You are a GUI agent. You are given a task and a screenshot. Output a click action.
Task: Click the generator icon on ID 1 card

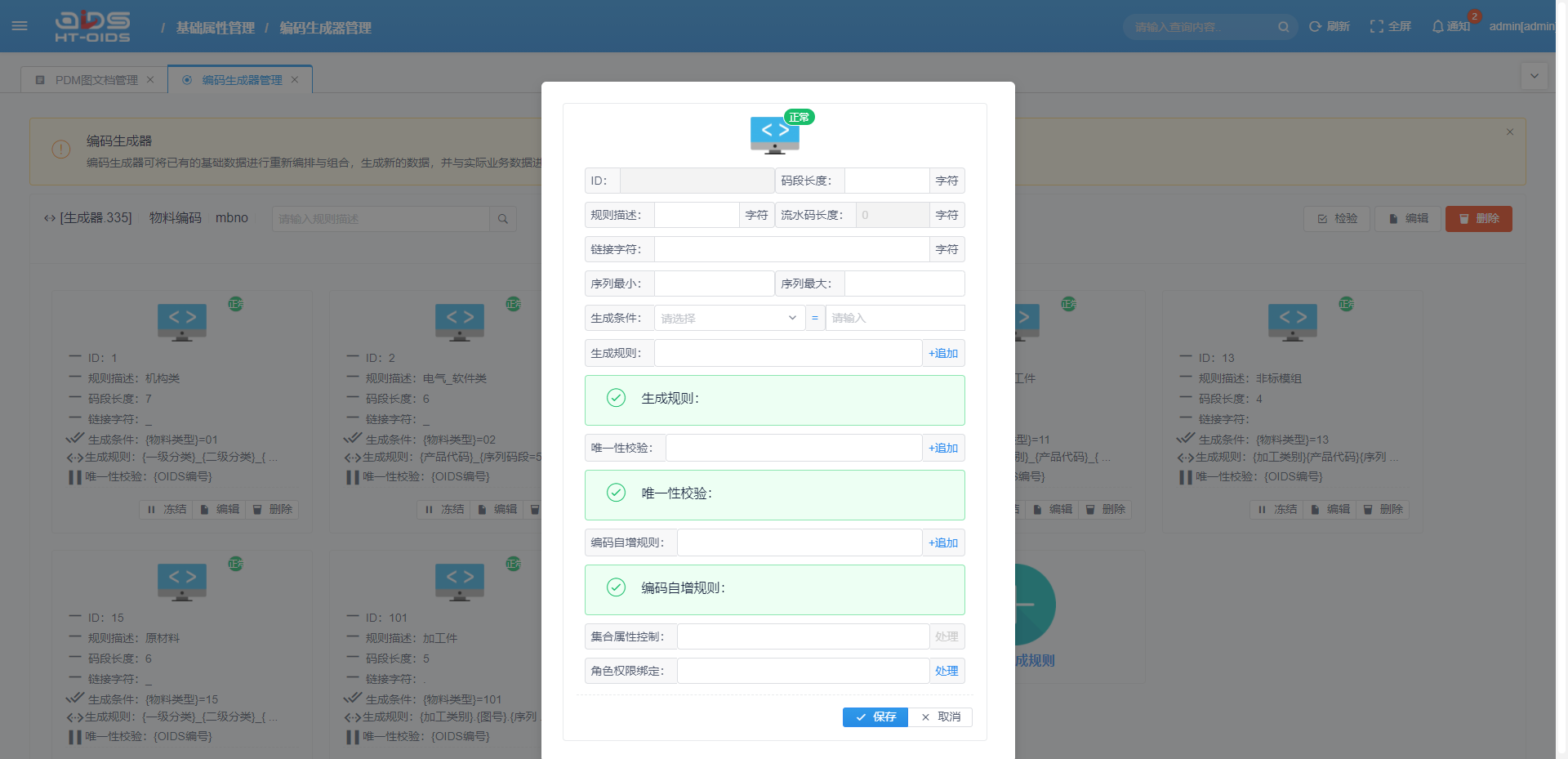click(182, 321)
